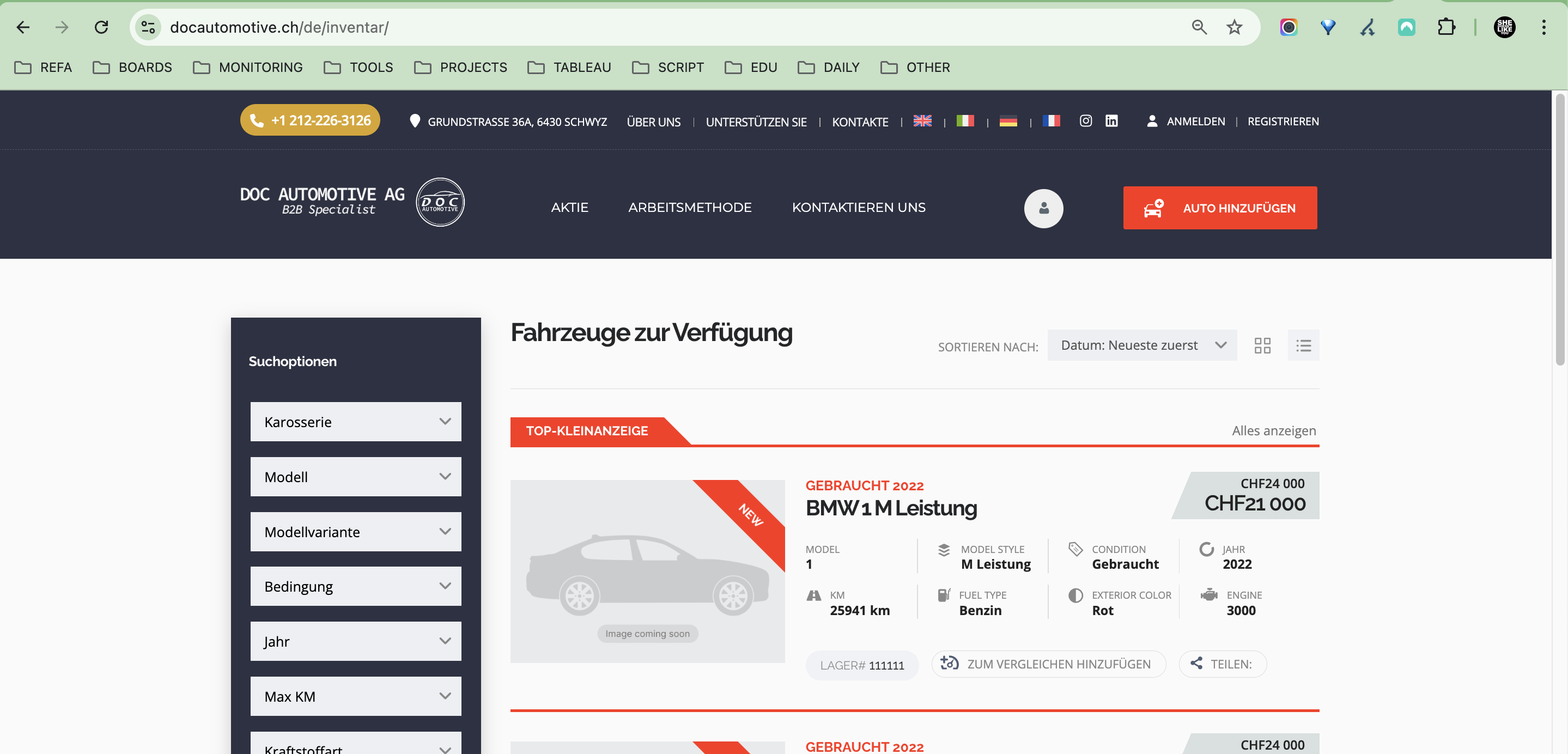Expand the Bedingung dropdown
This screenshot has height=754, width=1568.
click(x=355, y=586)
